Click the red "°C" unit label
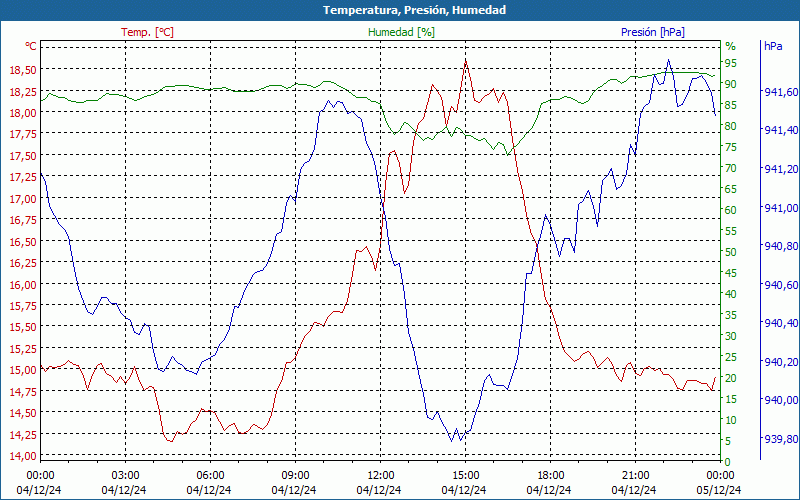This screenshot has height=500, width=800. pyautogui.click(x=31, y=46)
